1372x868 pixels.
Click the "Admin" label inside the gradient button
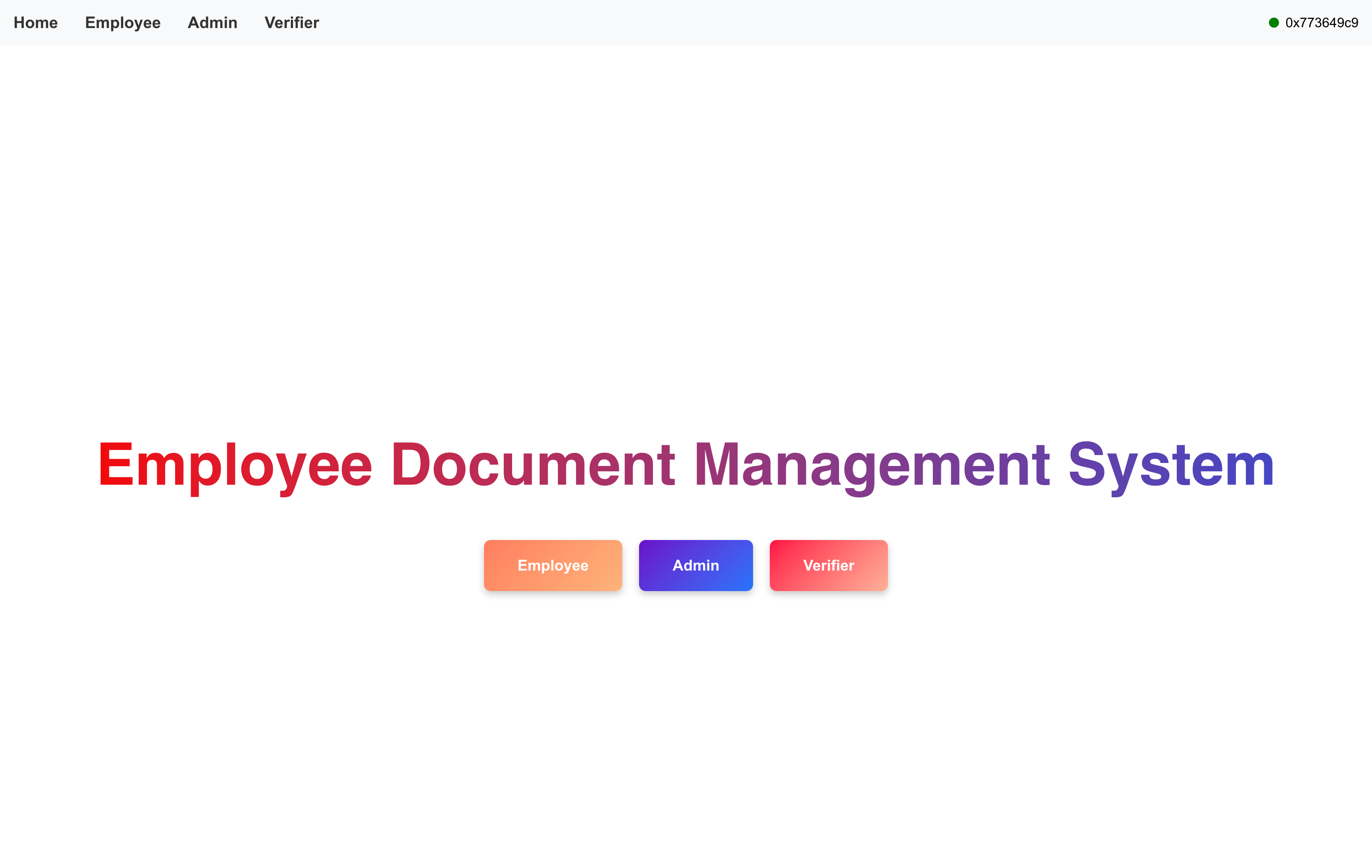coord(696,565)
